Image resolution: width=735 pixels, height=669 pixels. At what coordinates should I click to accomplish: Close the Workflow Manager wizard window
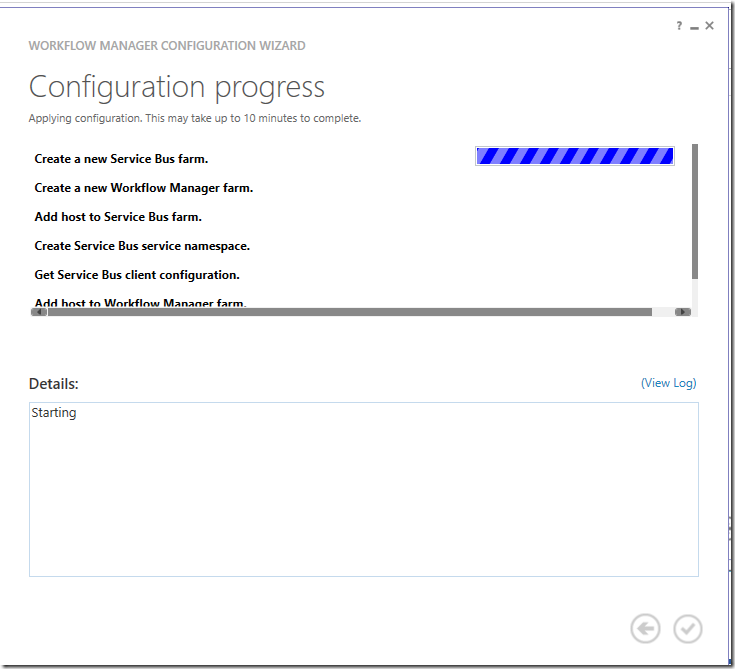710,26
